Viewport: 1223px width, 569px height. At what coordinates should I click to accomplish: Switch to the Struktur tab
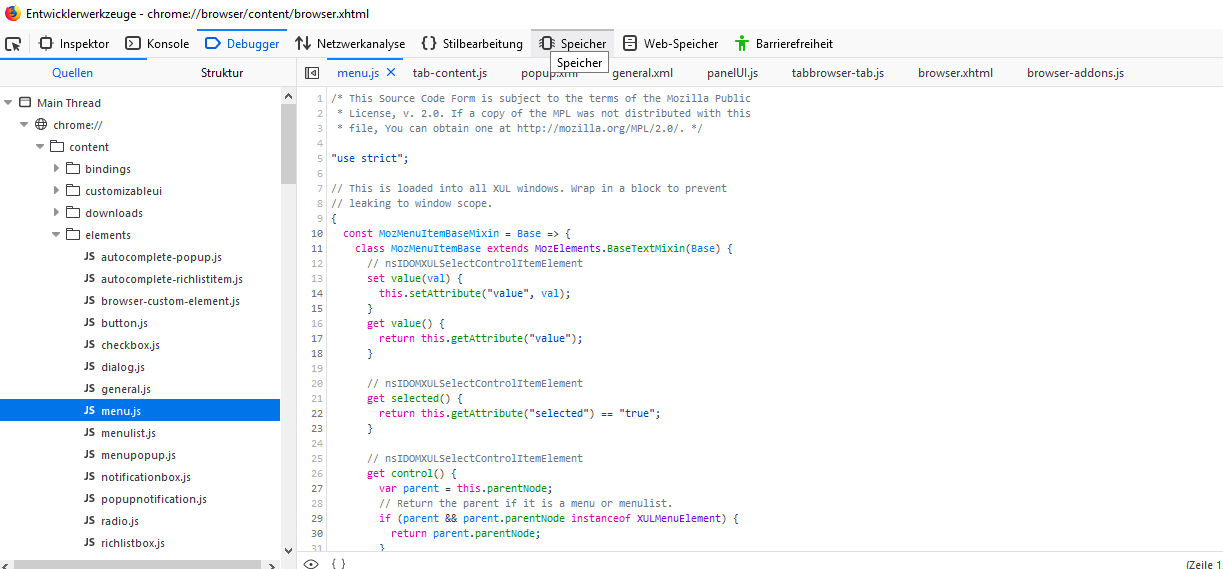[x=221, y=73]
